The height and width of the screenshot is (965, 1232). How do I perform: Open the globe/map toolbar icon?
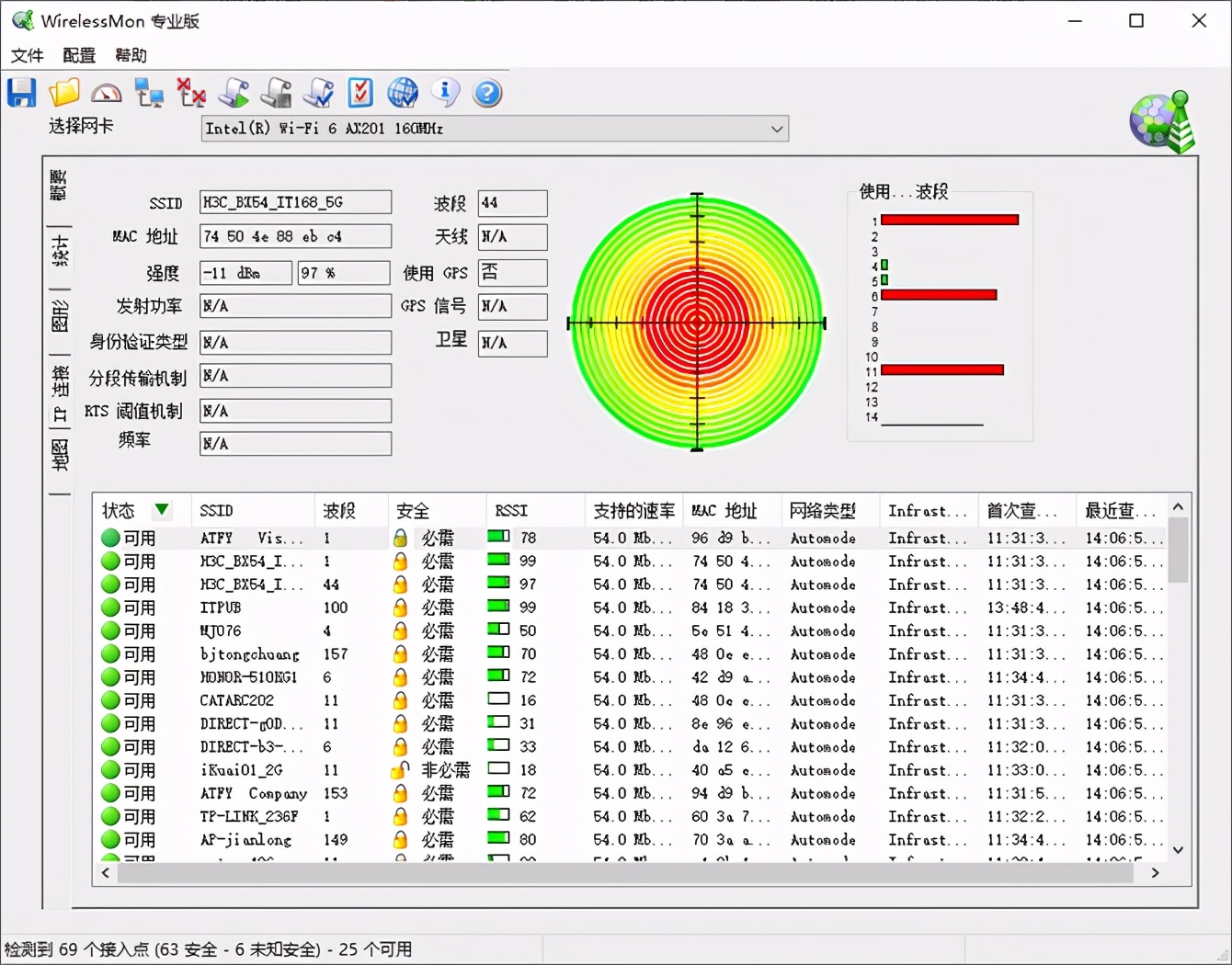[403, 92]
